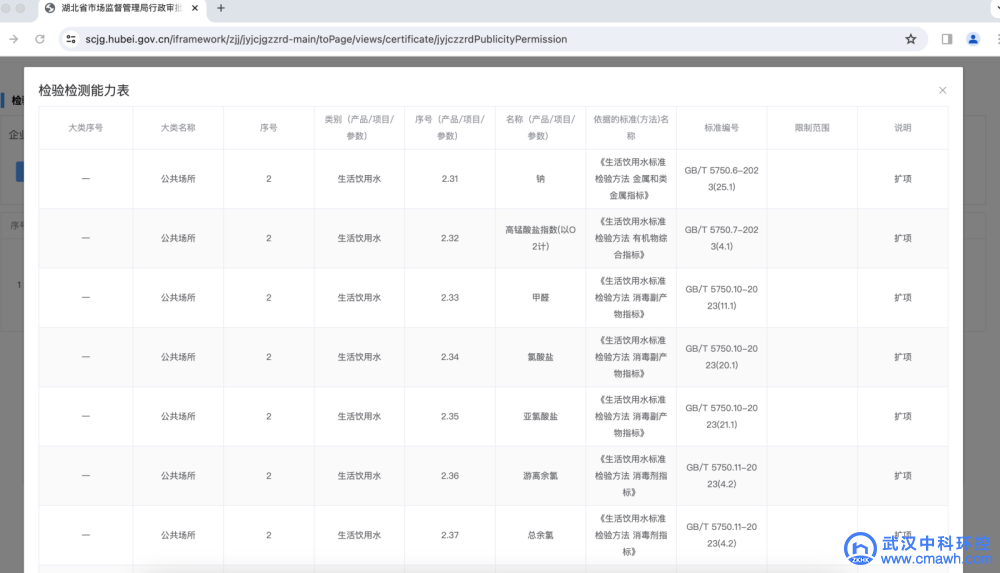1000x573 pixels.
Task: Click the 游离余氯 parameter name cell
Action: click(540, 475)
